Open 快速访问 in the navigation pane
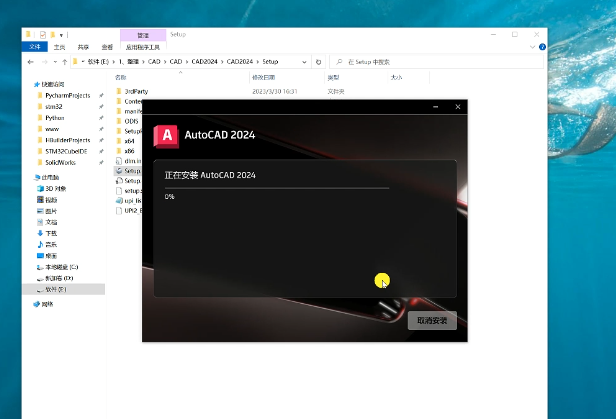 pyautogui.click(x=53, y=84)
